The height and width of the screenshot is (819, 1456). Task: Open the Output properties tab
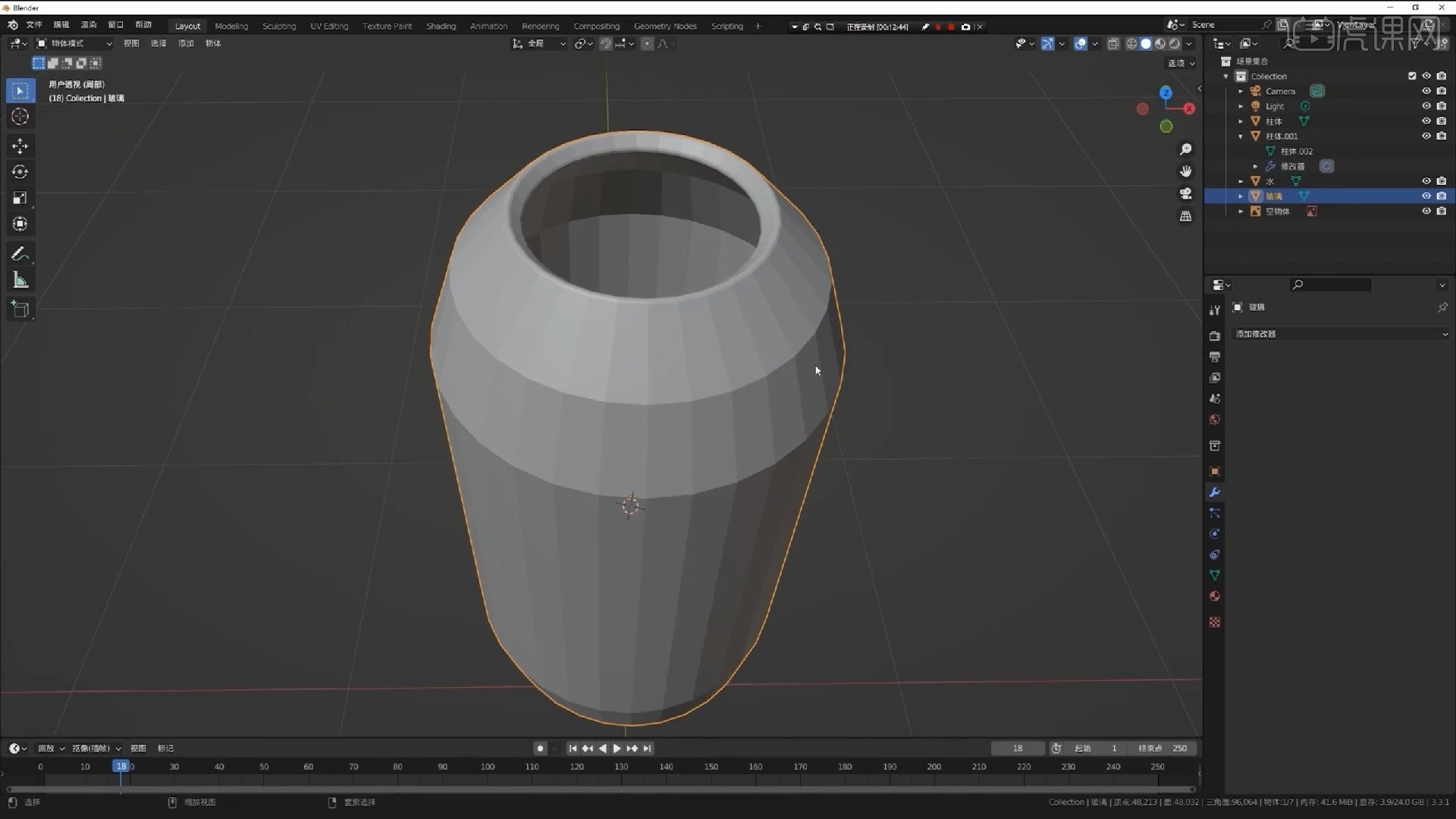[x=1215, y=356]
